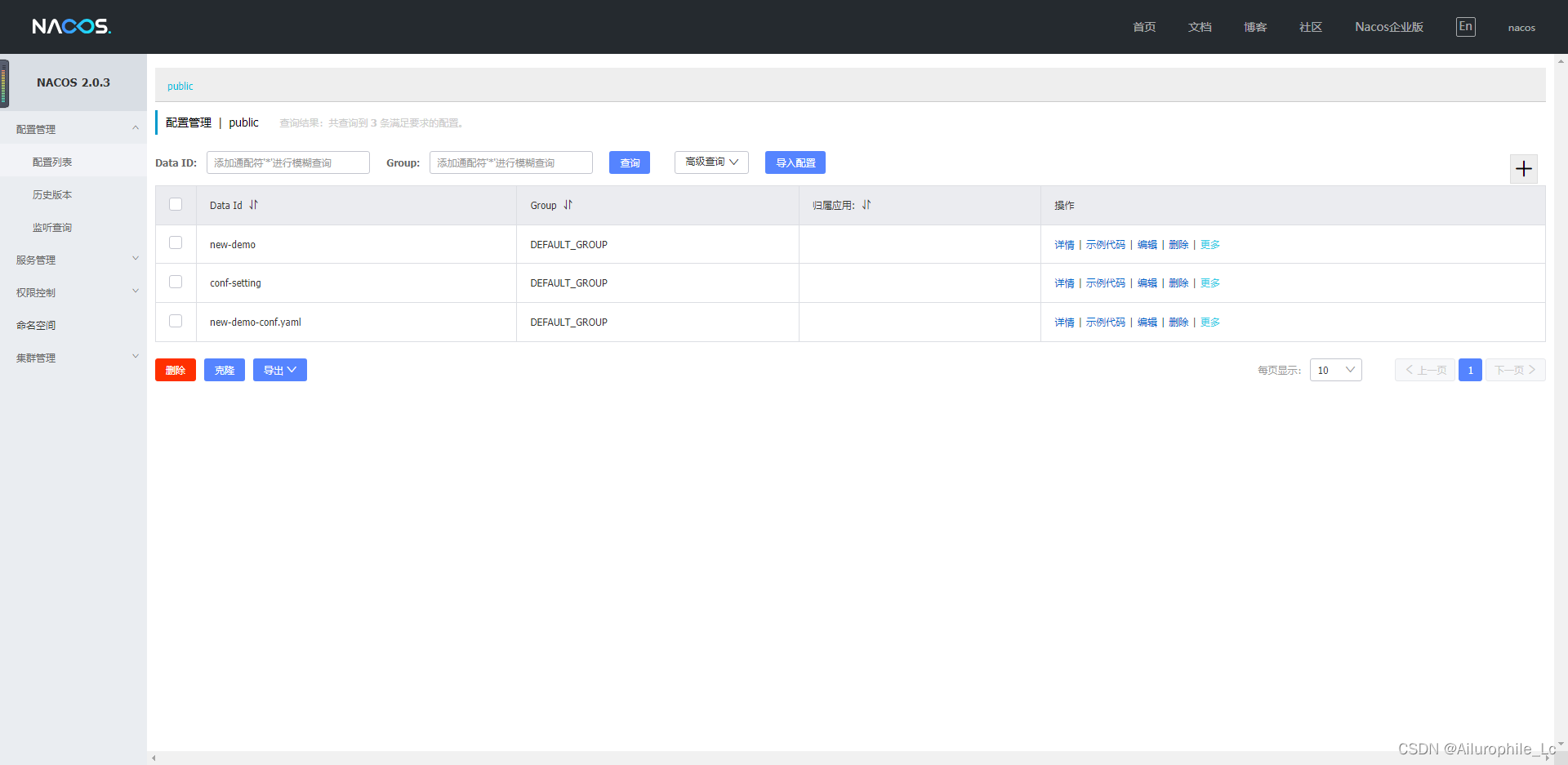Expand the 集群管理 sidebar section
Screen dimensions: 1568x765
tap(73, 358)
